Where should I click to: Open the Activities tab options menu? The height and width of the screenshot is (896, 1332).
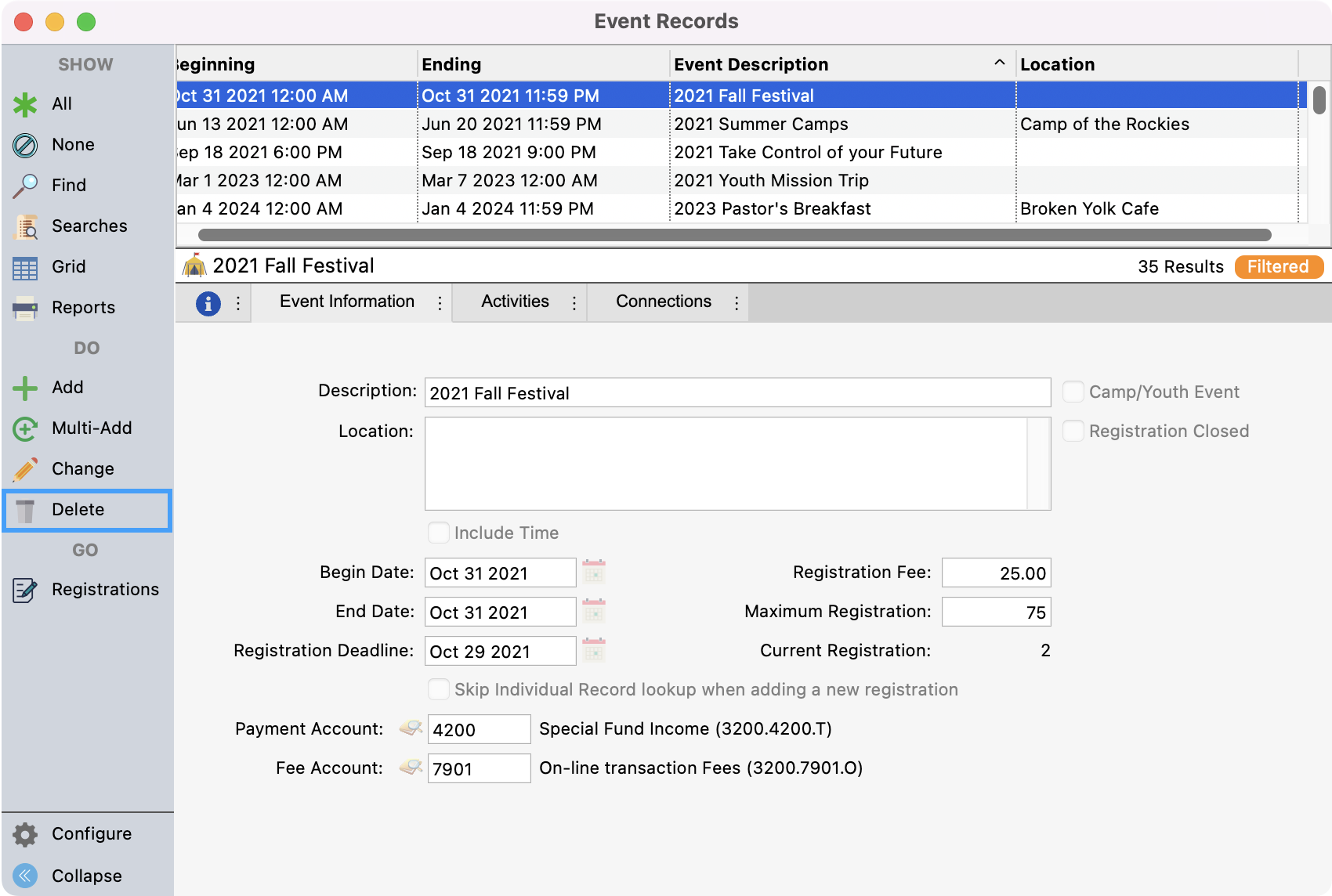574,303
